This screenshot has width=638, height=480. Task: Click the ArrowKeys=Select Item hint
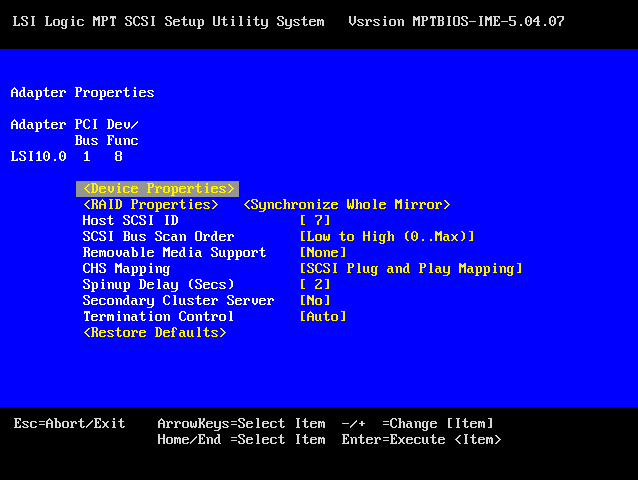pos(241,423)
